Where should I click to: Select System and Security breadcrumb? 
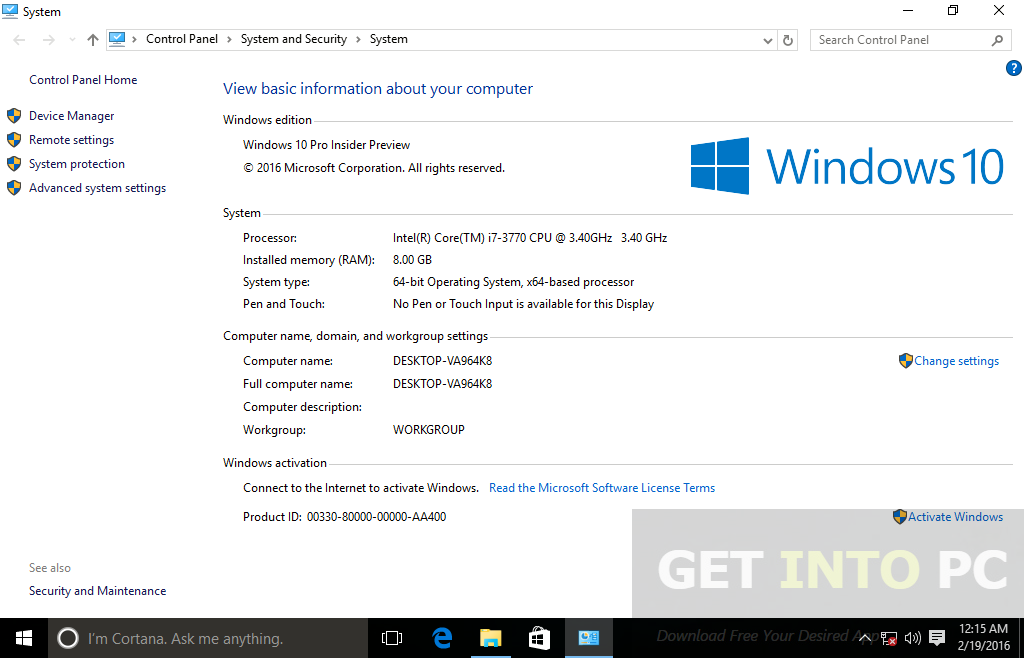click(x=294, y=39)
